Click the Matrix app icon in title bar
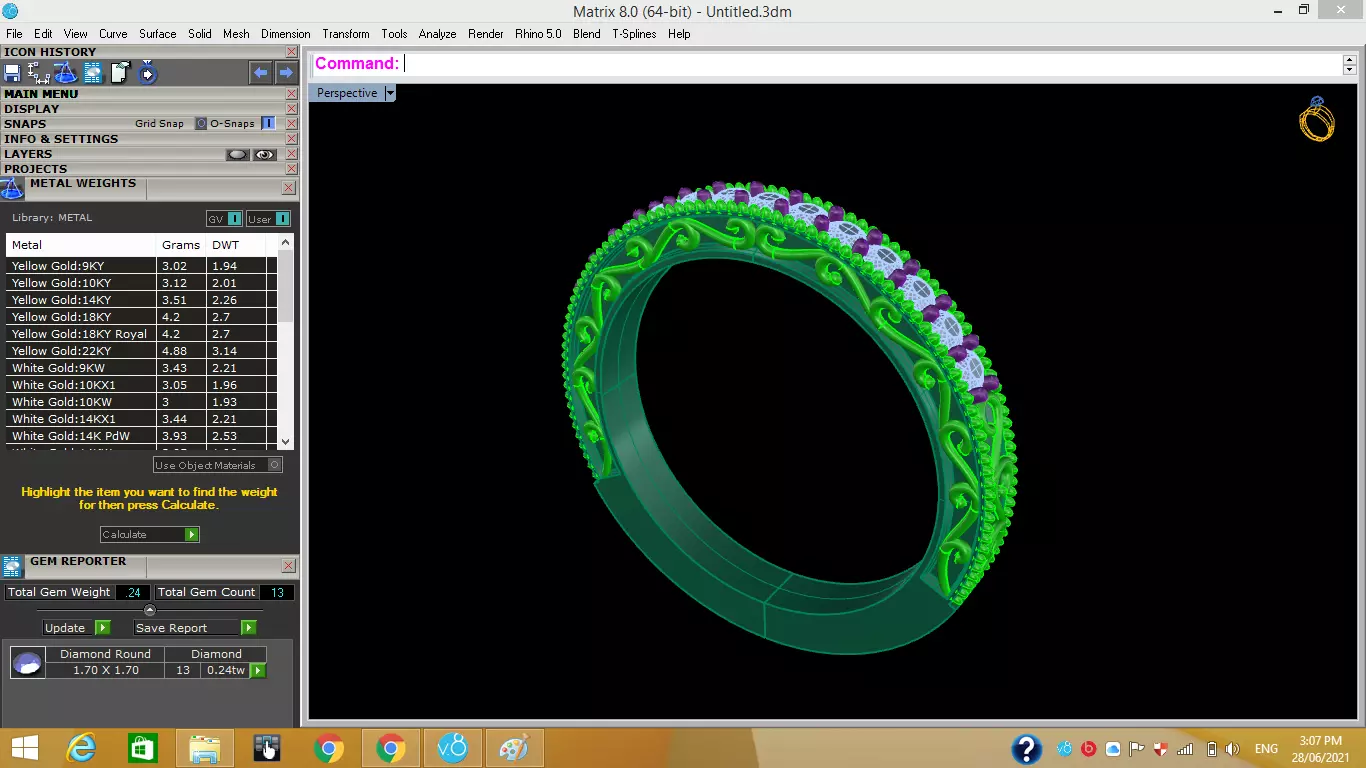 pos(10,11)
